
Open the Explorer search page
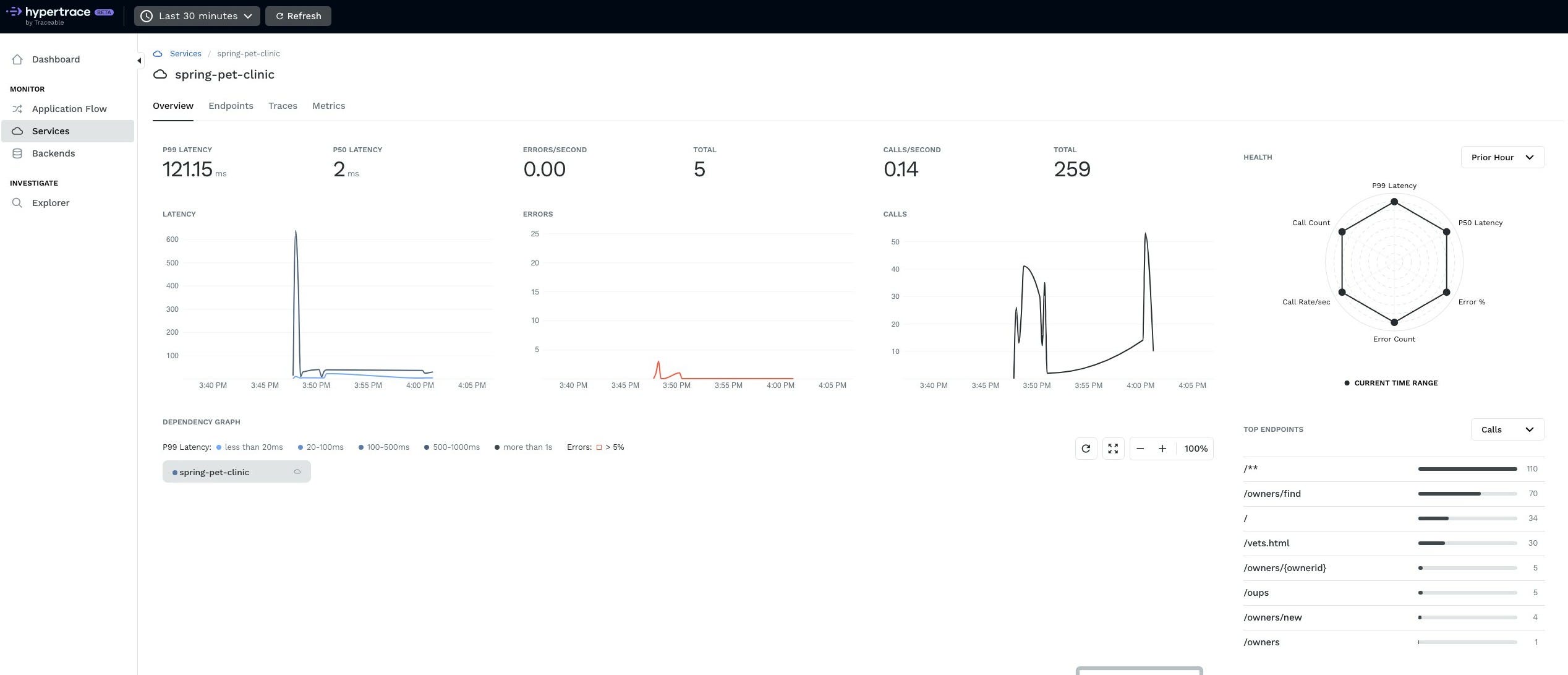click(50, 203)
